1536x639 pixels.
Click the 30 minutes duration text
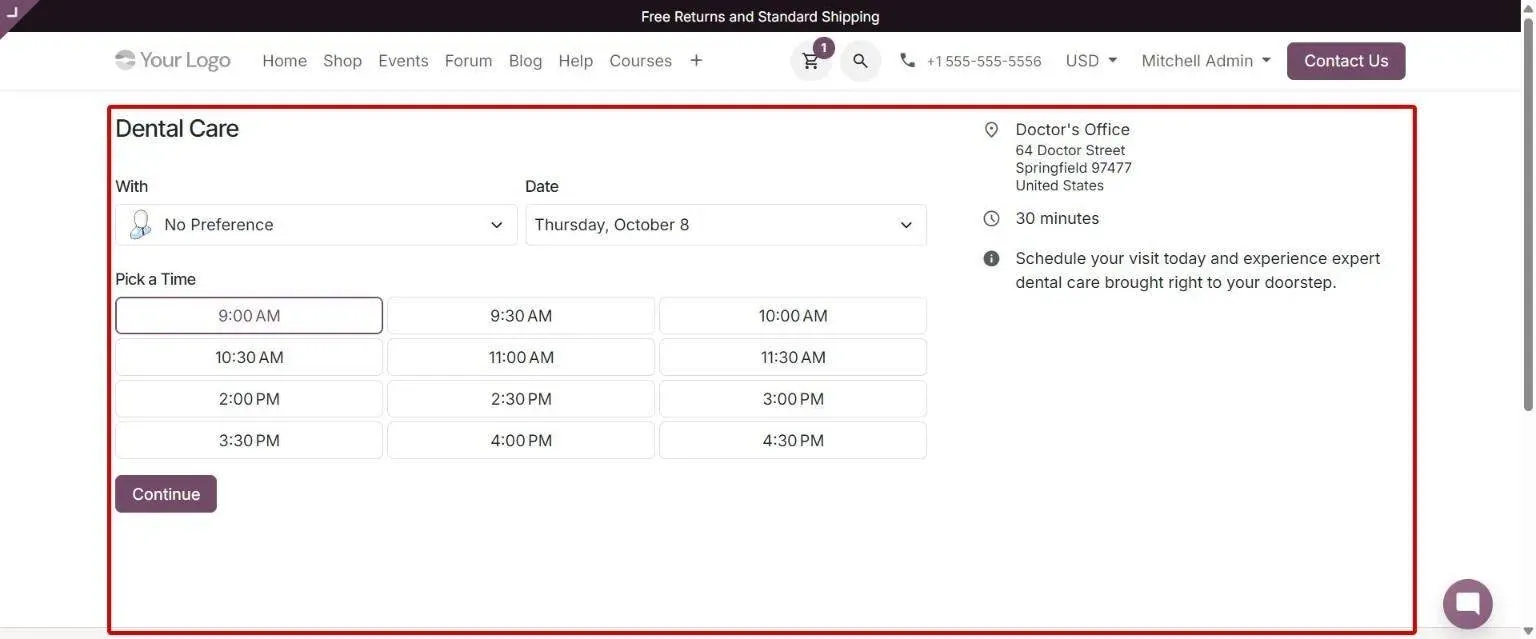click(1057, 218)
